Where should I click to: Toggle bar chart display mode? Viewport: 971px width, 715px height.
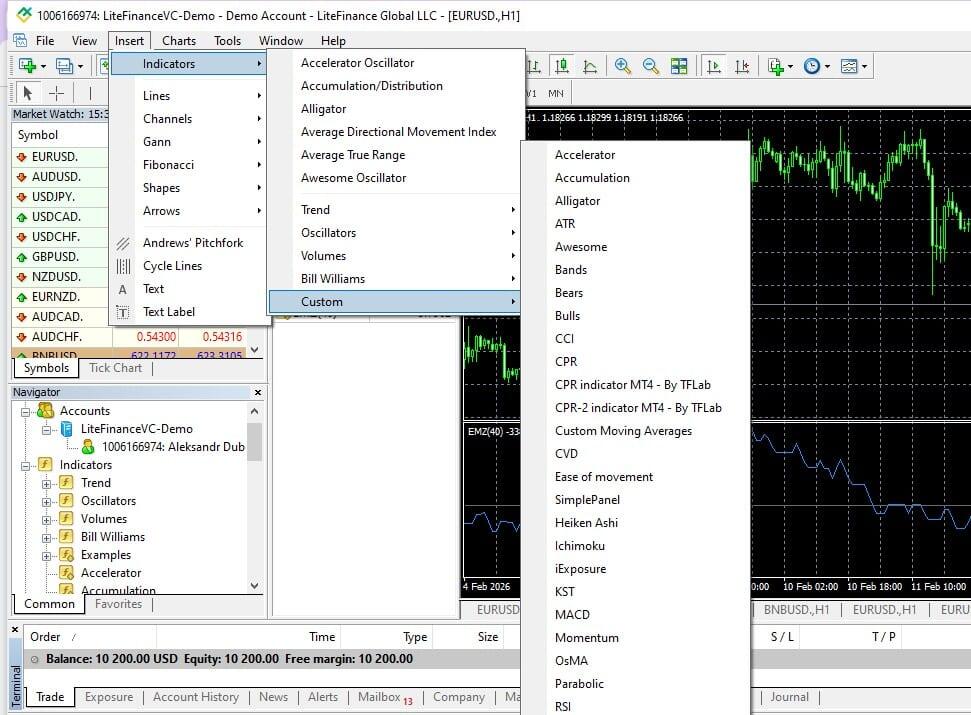pyautogui.click(x=533, y=66)
